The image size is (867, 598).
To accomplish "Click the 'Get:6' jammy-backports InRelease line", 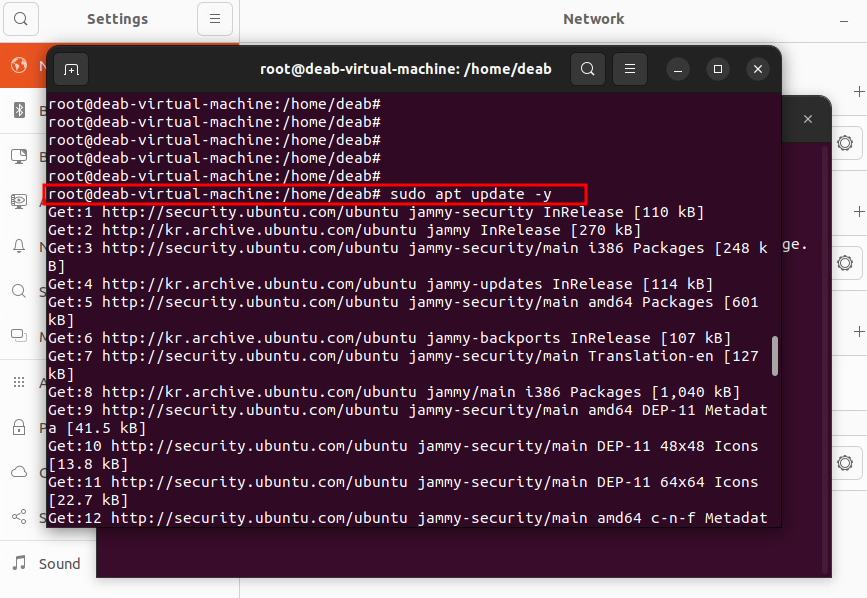I will click(x=389, y=338).
